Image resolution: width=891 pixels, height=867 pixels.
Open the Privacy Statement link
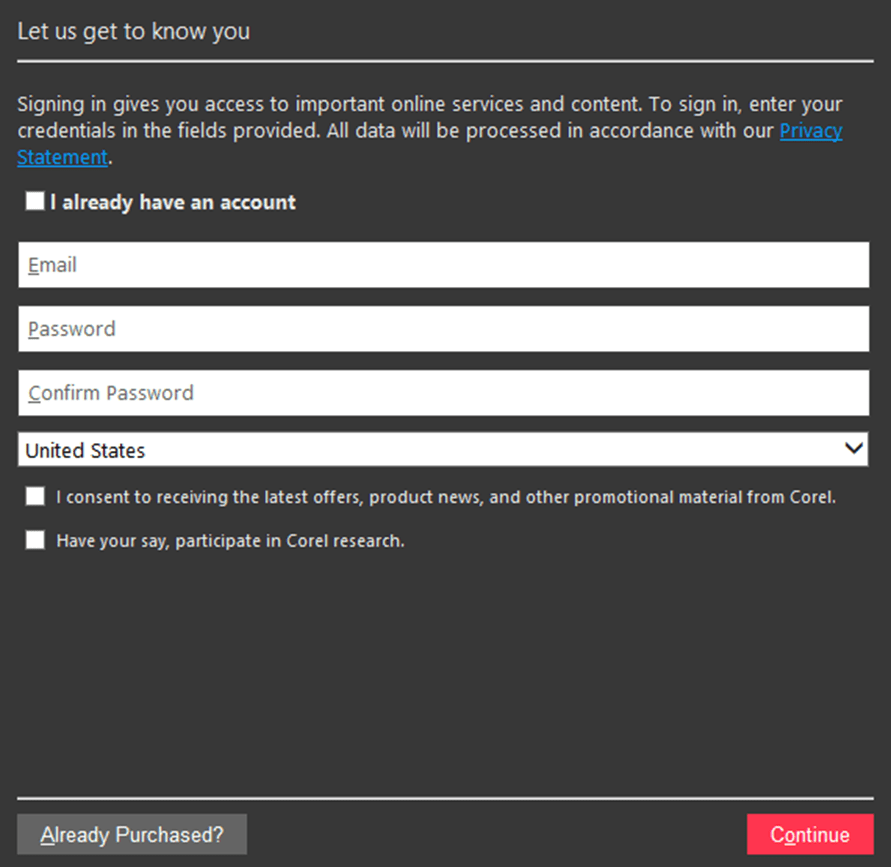pos(810,131)
